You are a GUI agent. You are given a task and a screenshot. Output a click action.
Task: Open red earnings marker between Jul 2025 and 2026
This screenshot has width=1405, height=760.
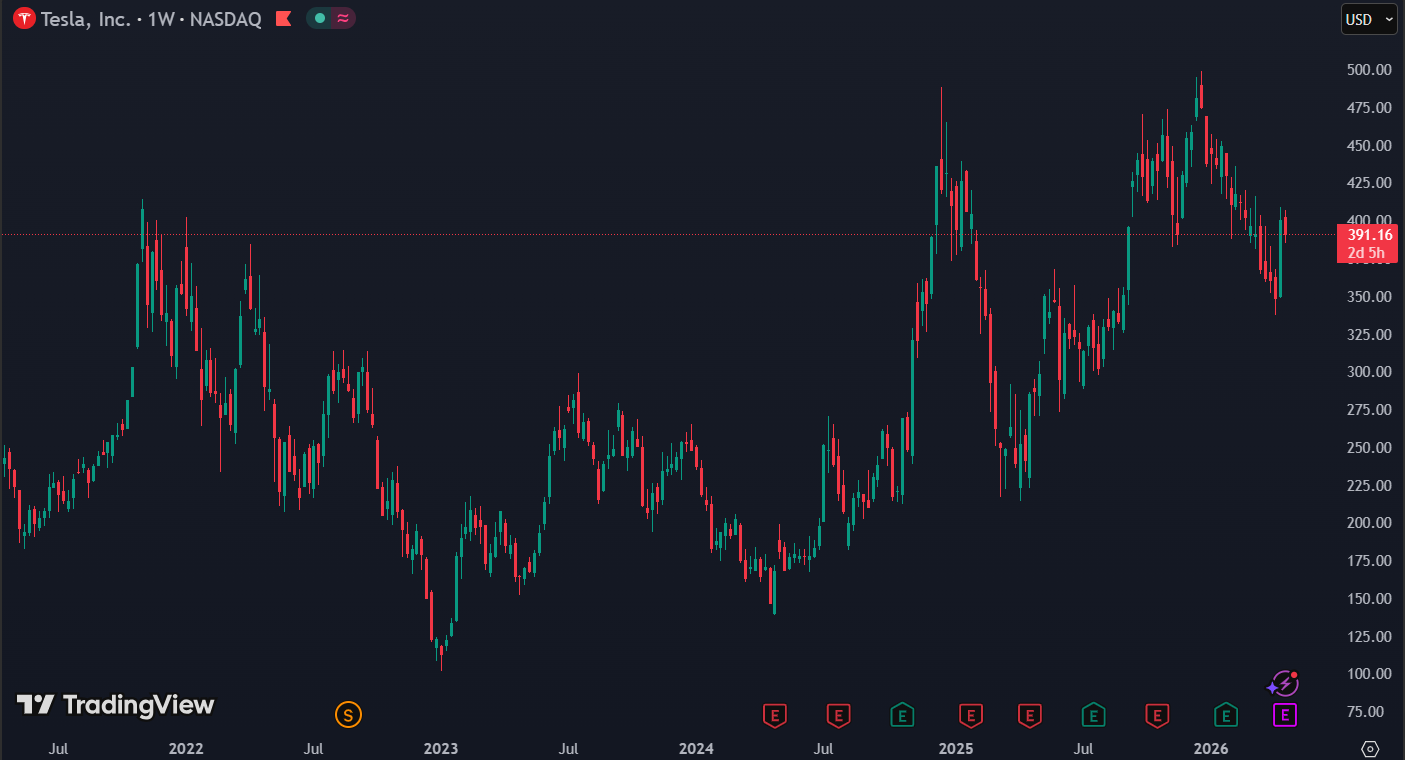coord(1157,715)
